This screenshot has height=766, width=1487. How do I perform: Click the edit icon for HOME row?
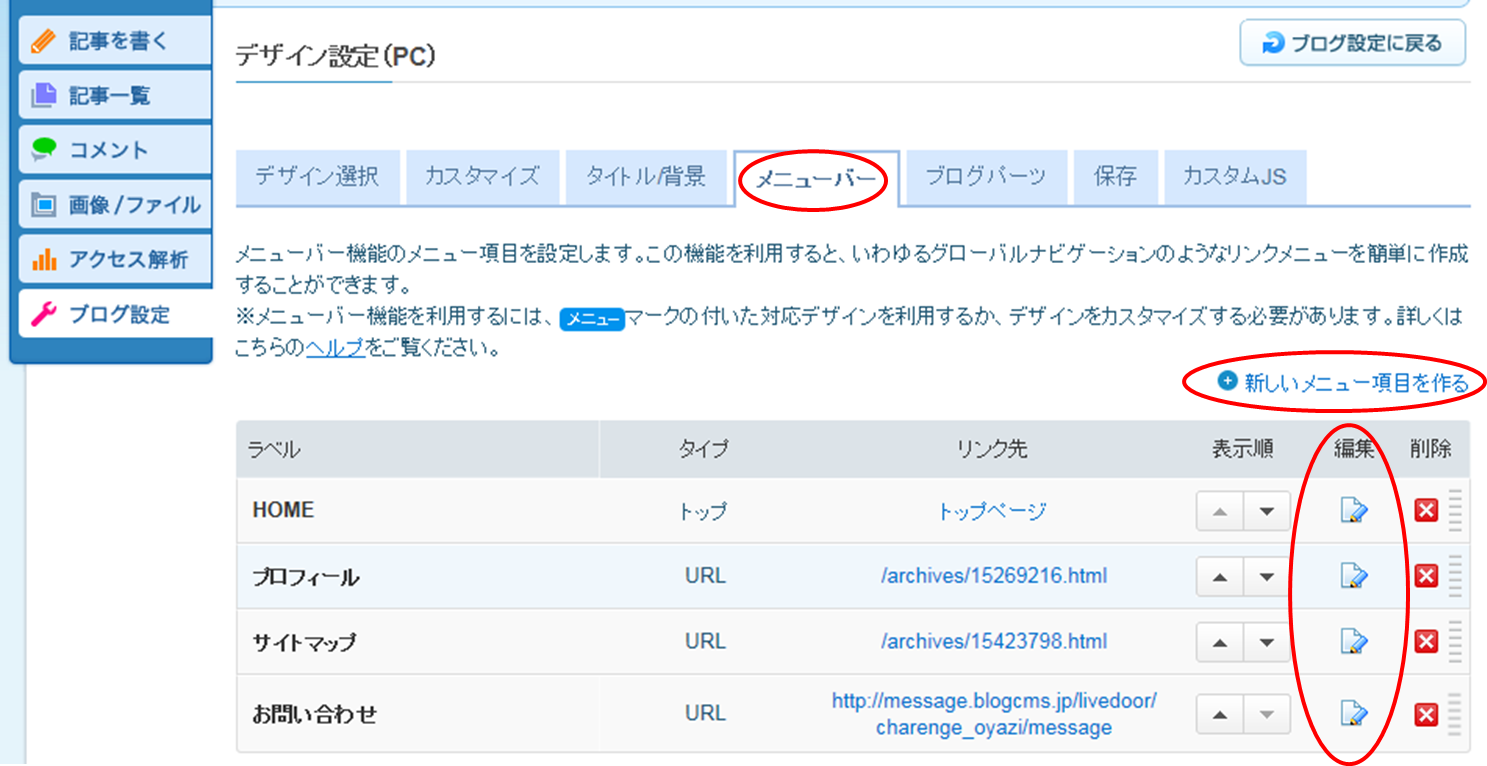1354,511
